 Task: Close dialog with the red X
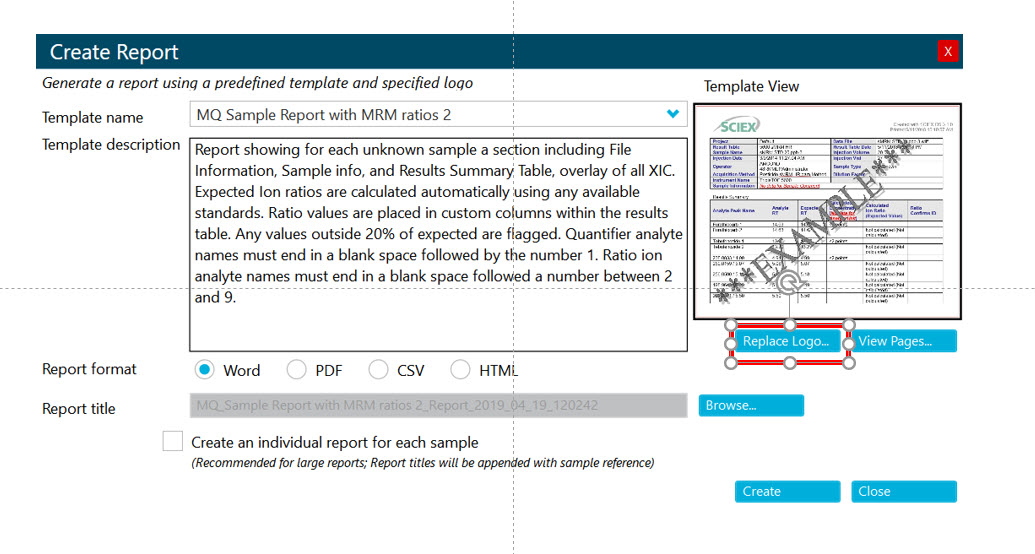pos(948,52)
